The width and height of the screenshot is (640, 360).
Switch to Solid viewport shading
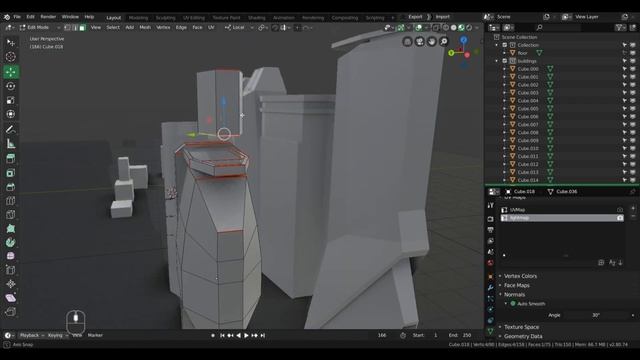click(x=453, y=28)
